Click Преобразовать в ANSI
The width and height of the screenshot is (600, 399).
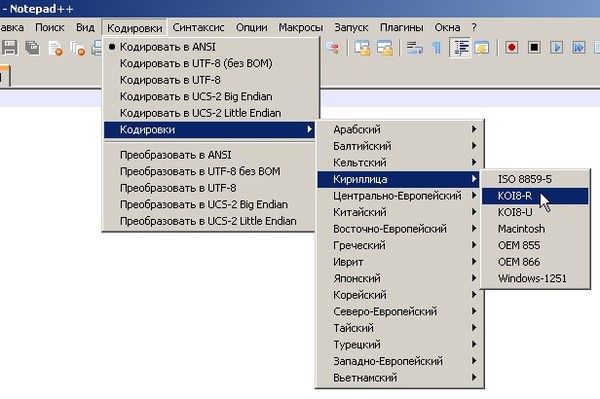tap(209, 155)
